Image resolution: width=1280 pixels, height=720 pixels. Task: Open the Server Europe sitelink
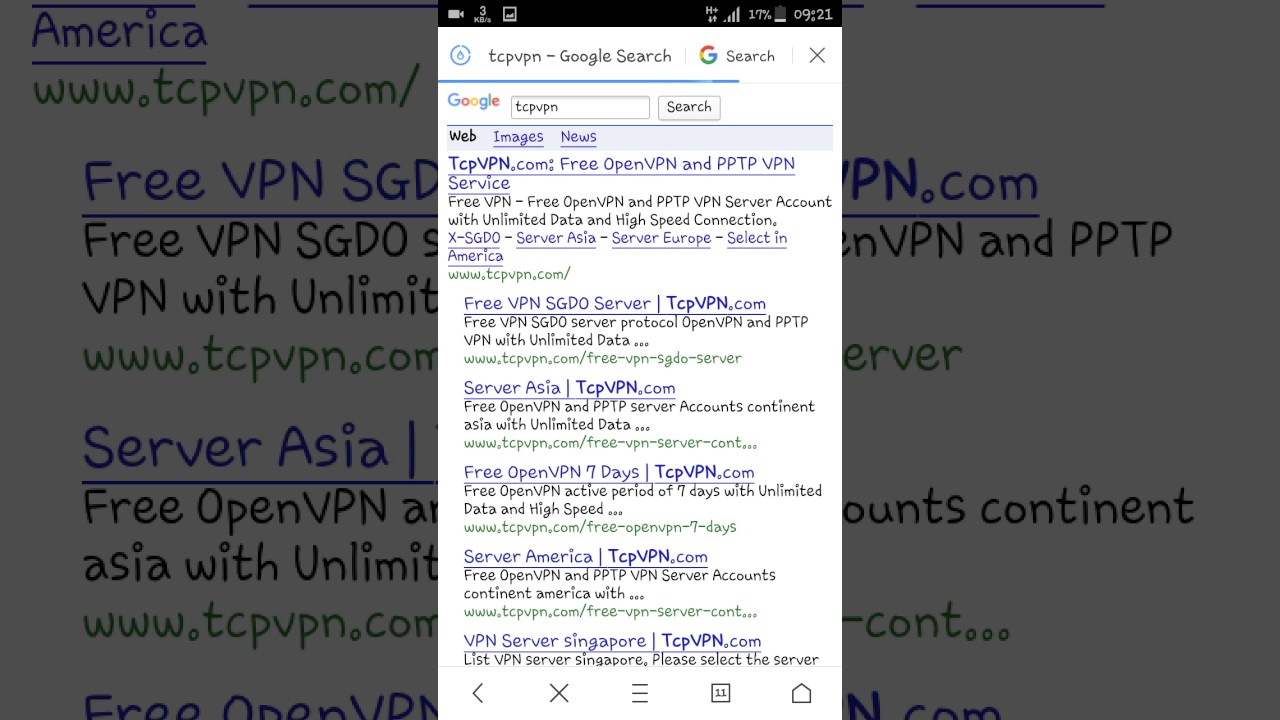click(661, 238)
